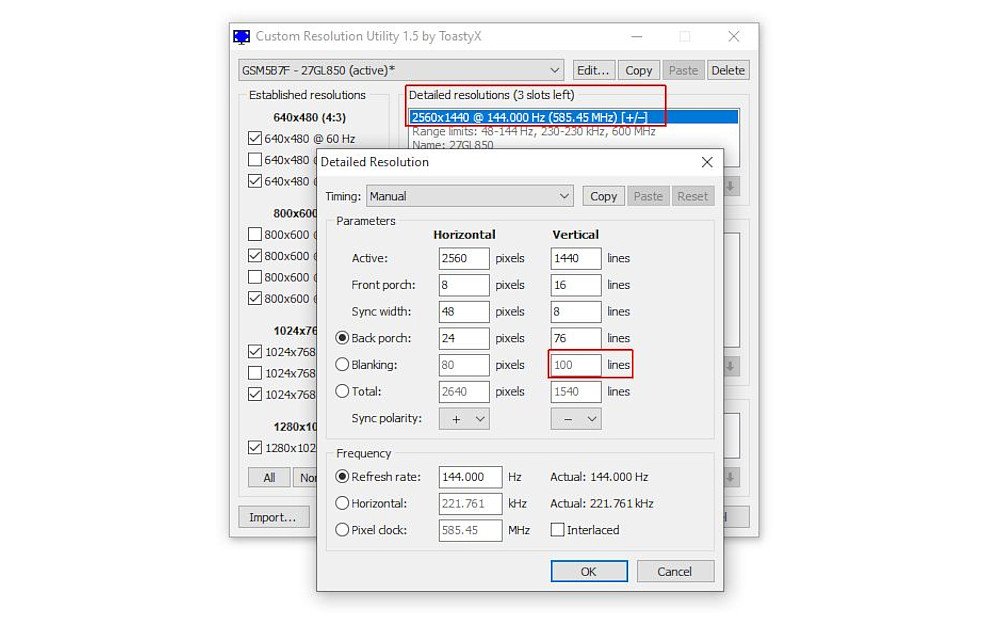Image resolution: width=1000 pixels, height=625 pixels.
Task: Click the Refresh rate input field
Action: (x=470, y=477)
